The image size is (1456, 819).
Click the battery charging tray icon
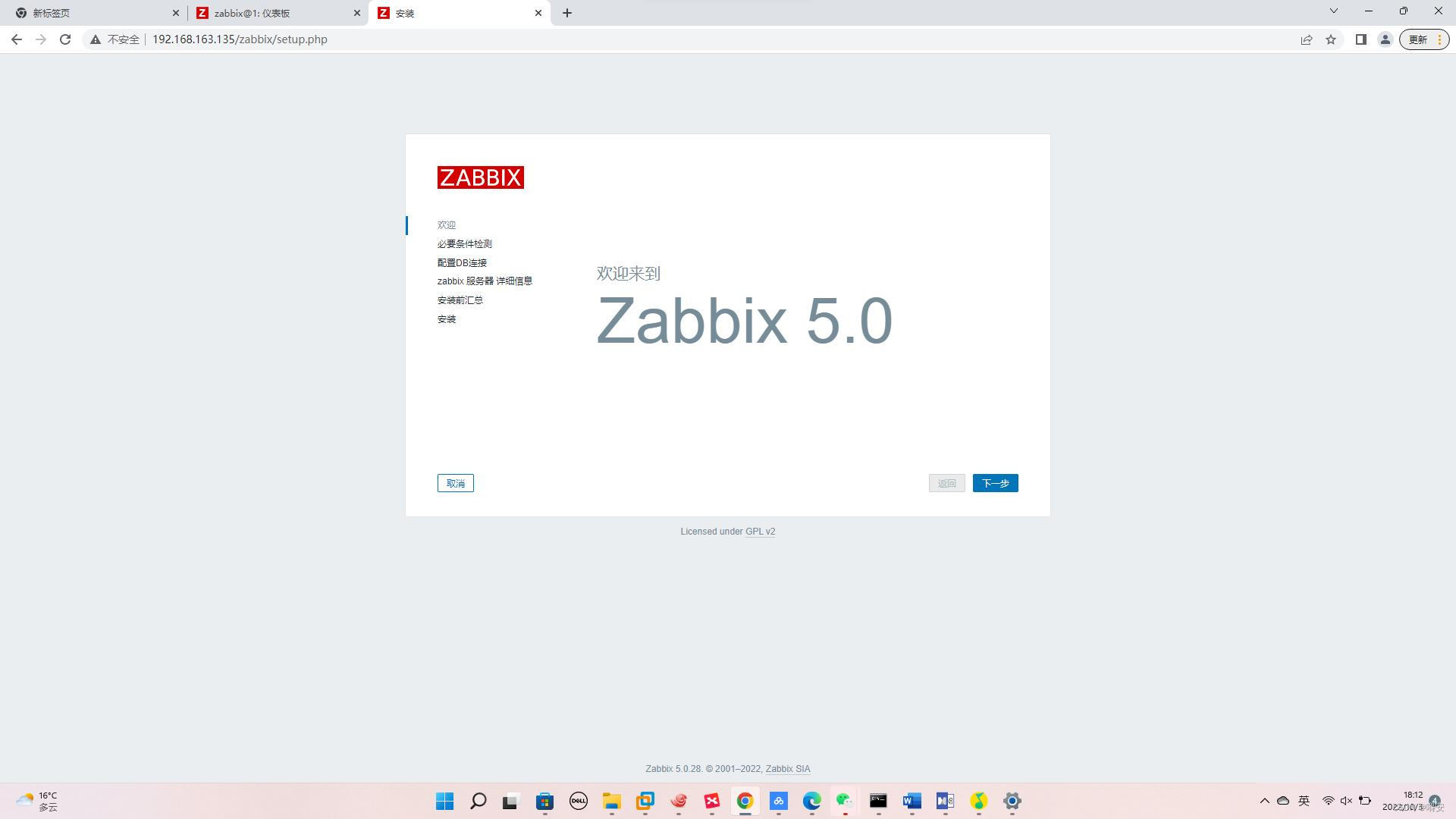[x=1365, y=801]
